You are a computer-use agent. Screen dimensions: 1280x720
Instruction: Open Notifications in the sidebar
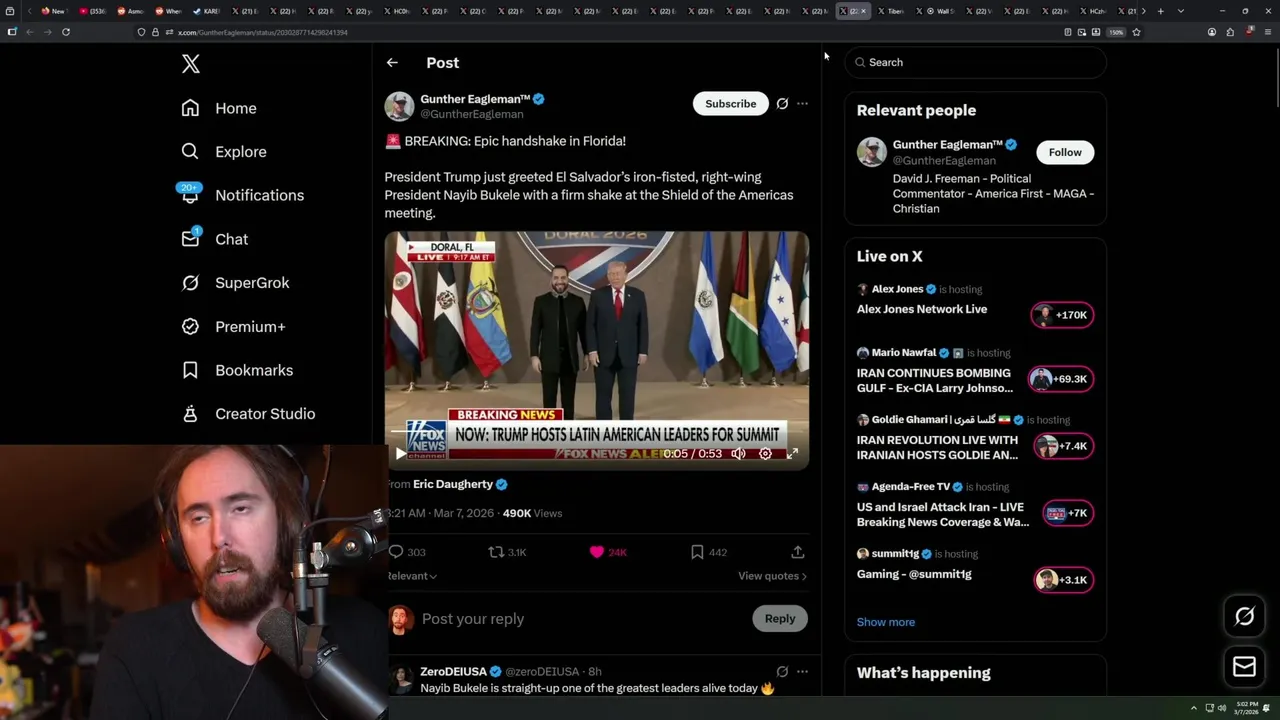242,195
